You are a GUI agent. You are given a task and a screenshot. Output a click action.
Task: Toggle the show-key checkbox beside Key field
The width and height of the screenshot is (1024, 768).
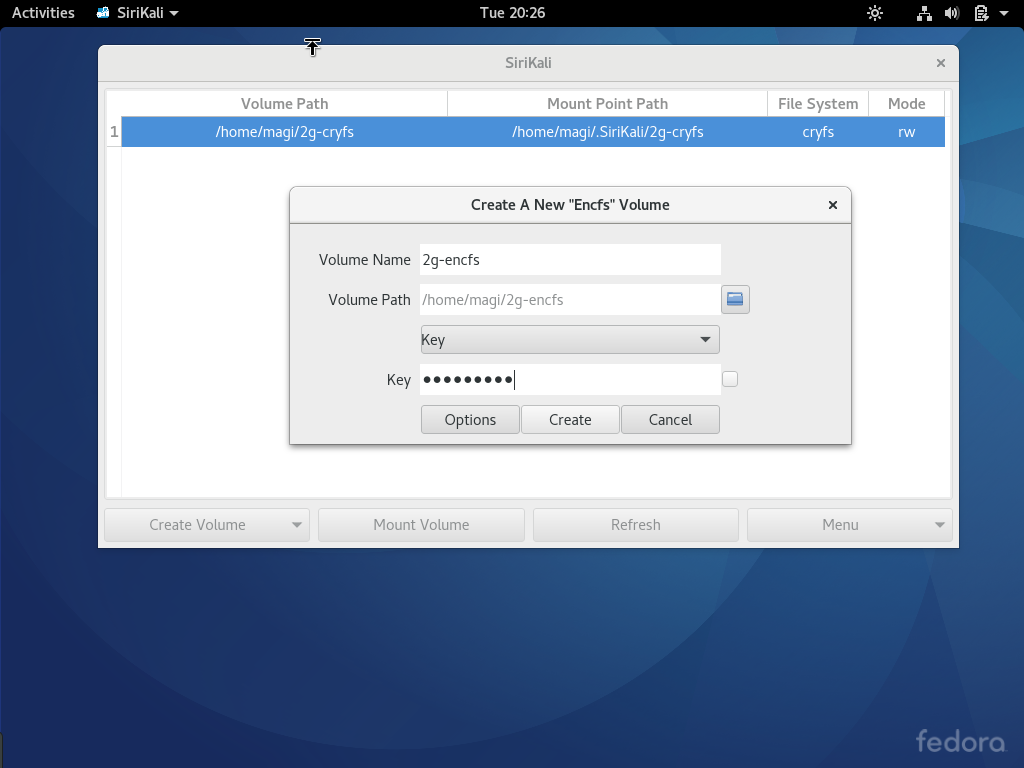coord(730,379)
